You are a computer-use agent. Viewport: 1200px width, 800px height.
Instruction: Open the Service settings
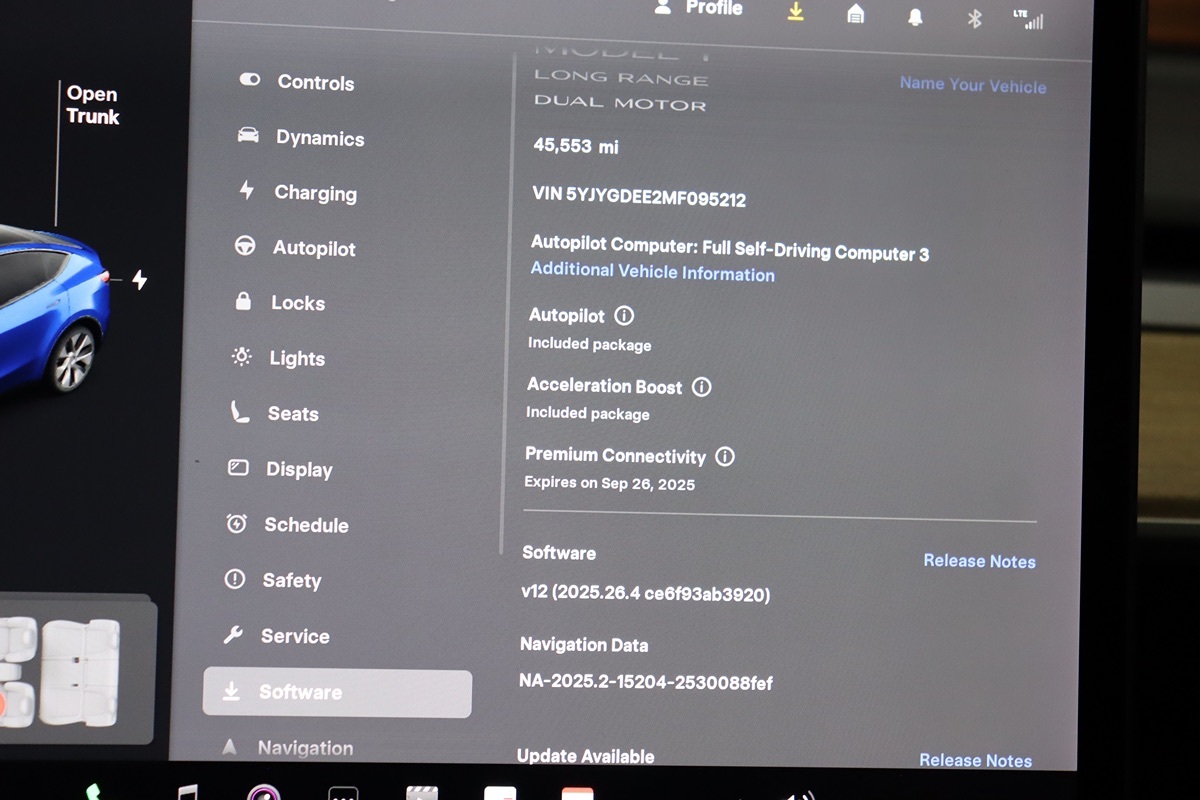pos(276,635)
